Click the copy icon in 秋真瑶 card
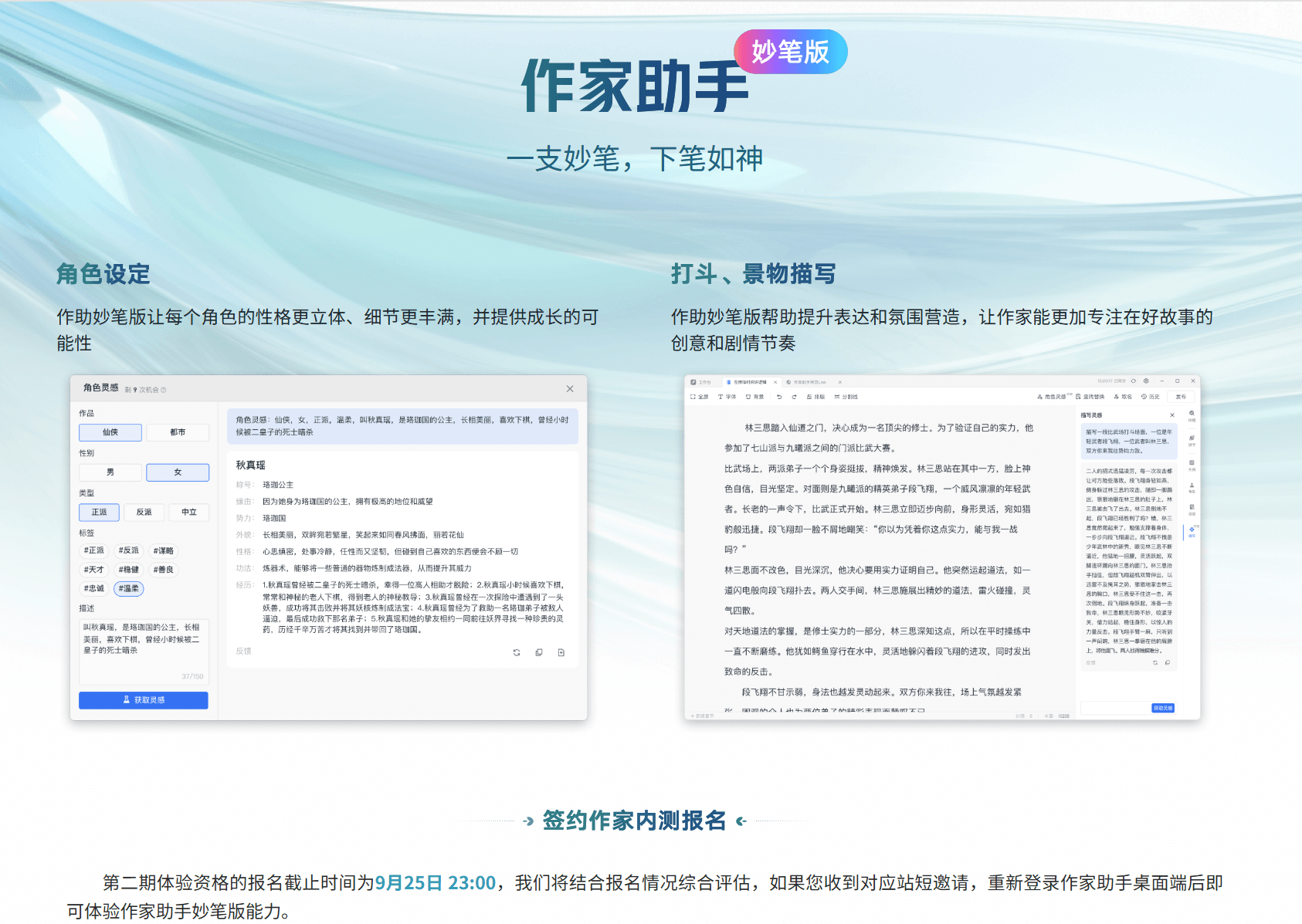Viewport: 1302px width, 924px height. (x=539, y=652)
